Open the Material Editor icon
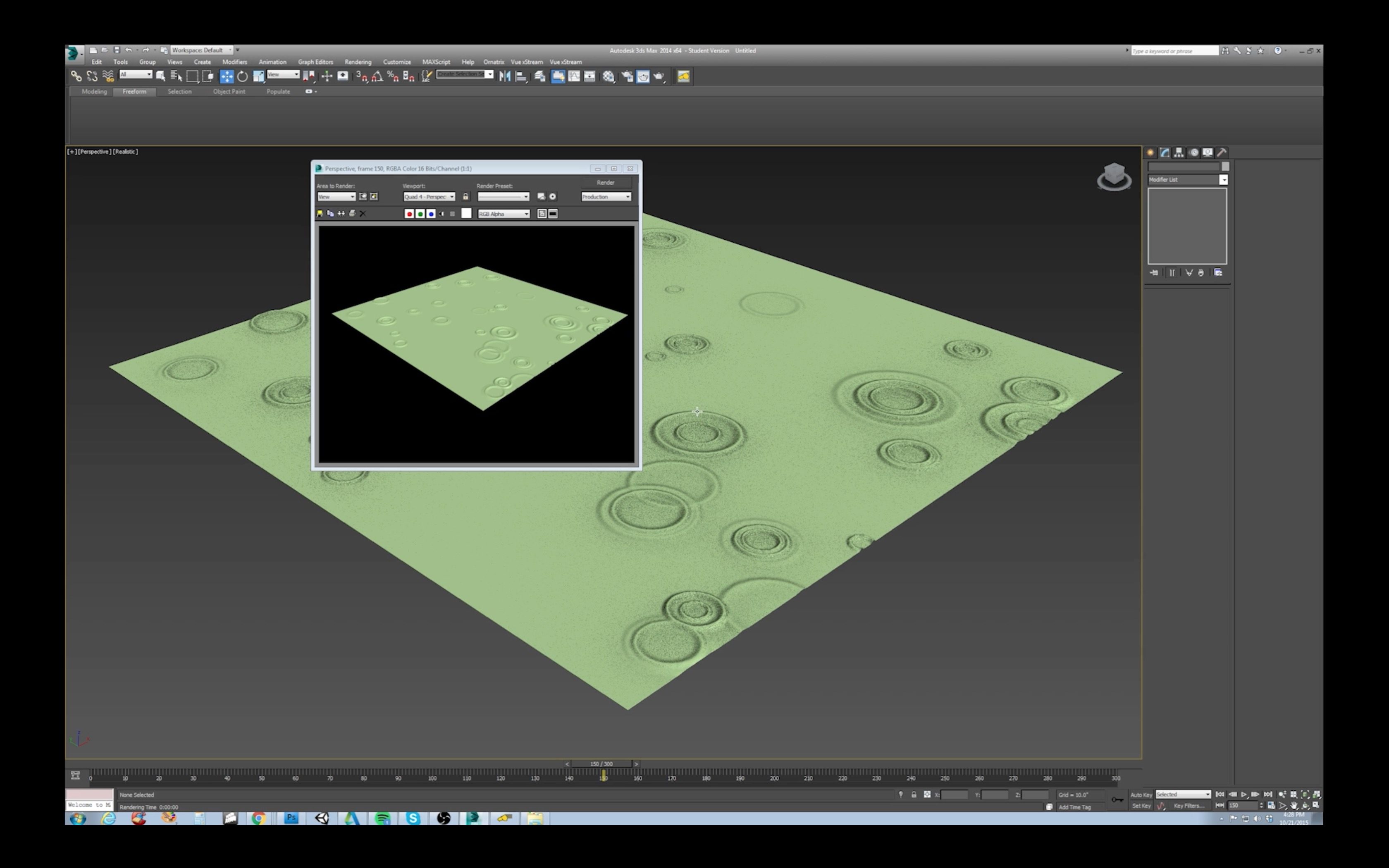This screenshot has width=1389, height=868. [609, 76]
